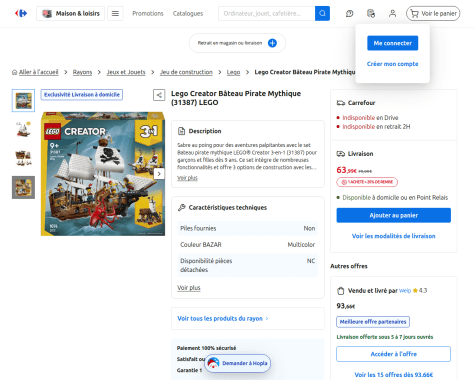Select the second pirate ship thumbnail
The image size is (475, 380).
(23, 129)
